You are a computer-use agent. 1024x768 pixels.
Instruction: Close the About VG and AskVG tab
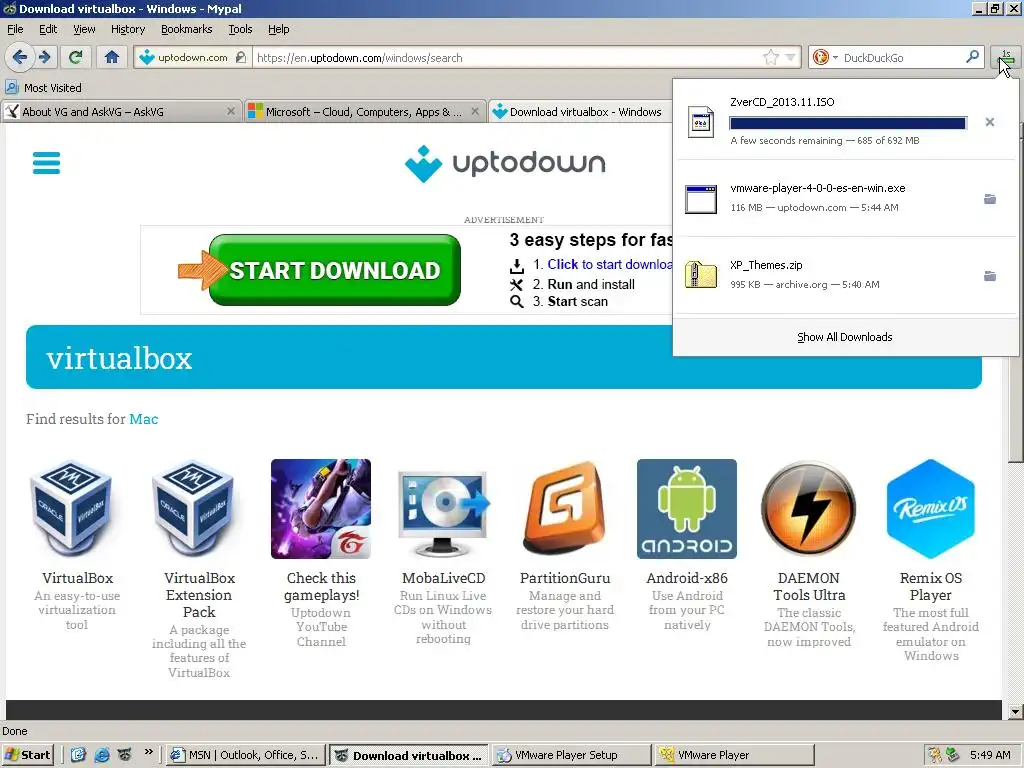[231, 112]
